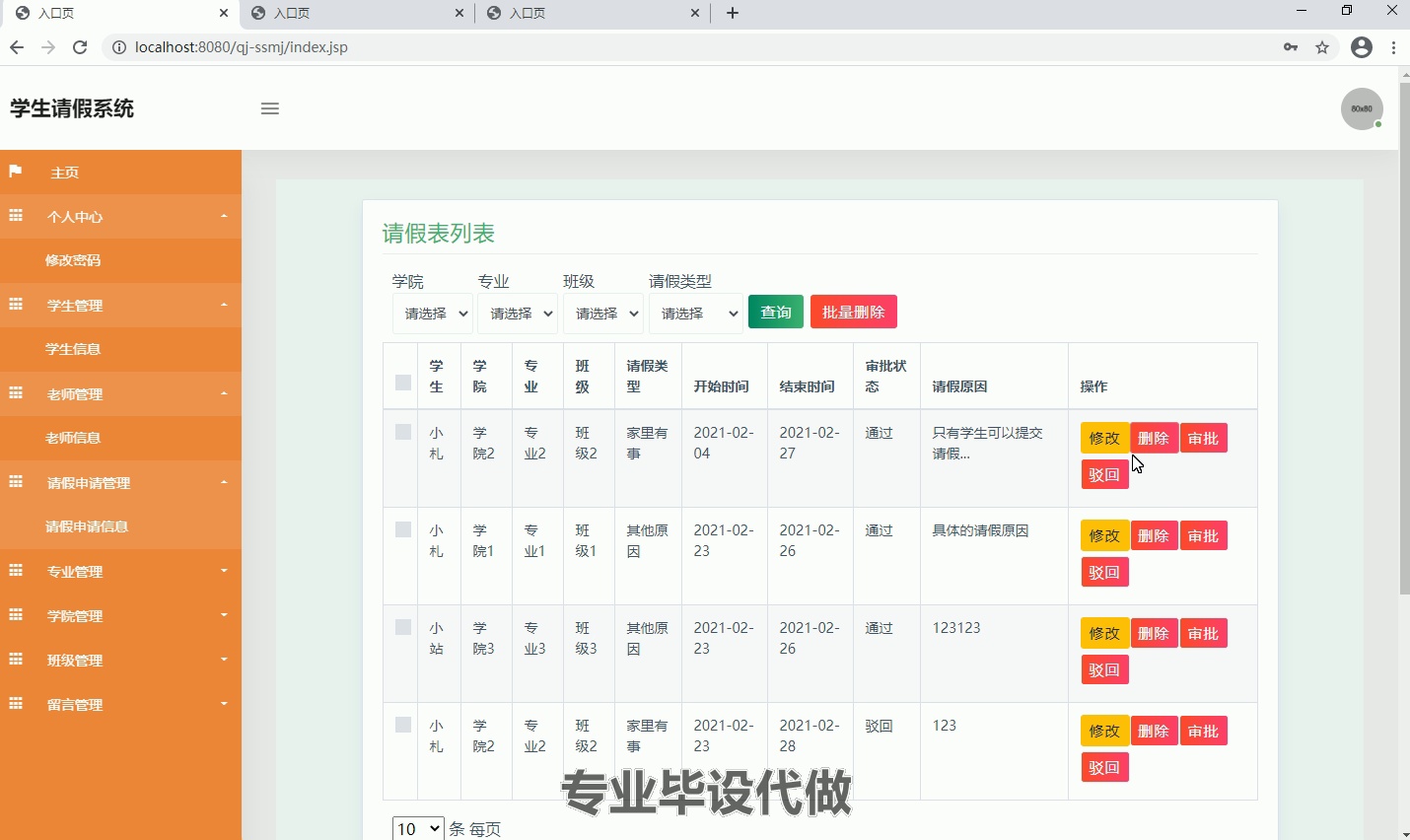
Task: Open the 专业 filter dropdown
Action: tap(518, 314)
